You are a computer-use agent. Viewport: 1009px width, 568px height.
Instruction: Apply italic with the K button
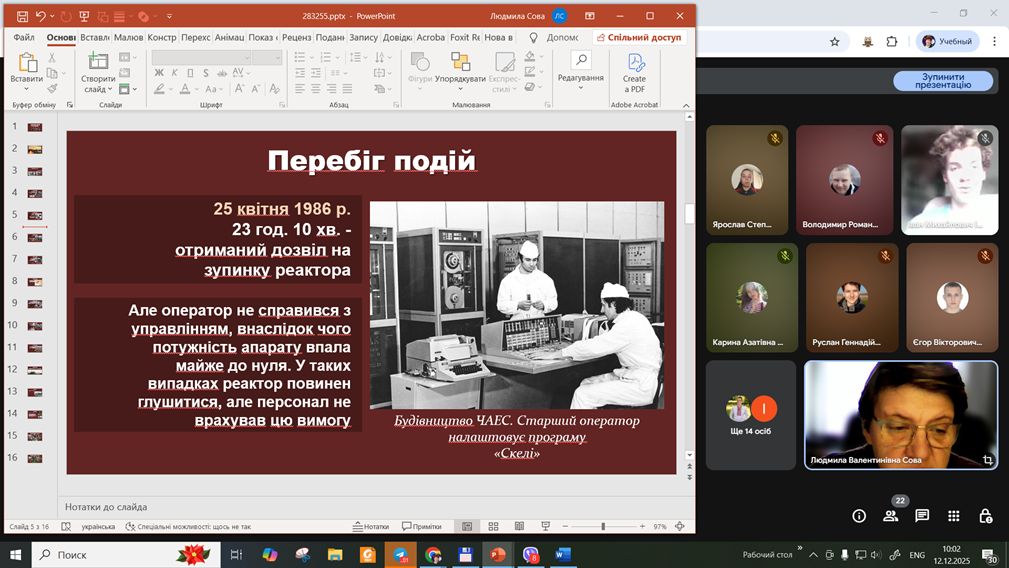point(174,73)
